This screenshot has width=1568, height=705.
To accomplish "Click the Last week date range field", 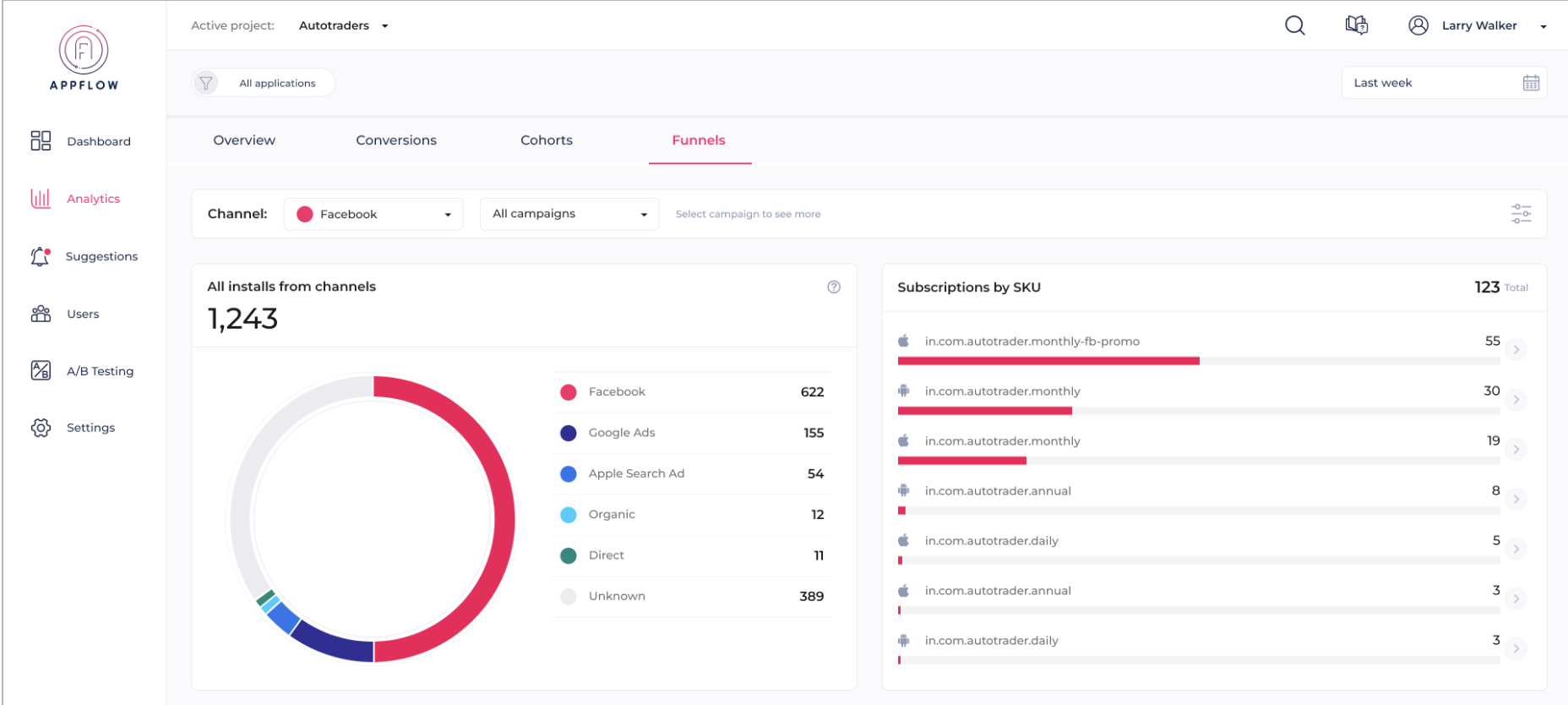I will [x=1428, y=83].
